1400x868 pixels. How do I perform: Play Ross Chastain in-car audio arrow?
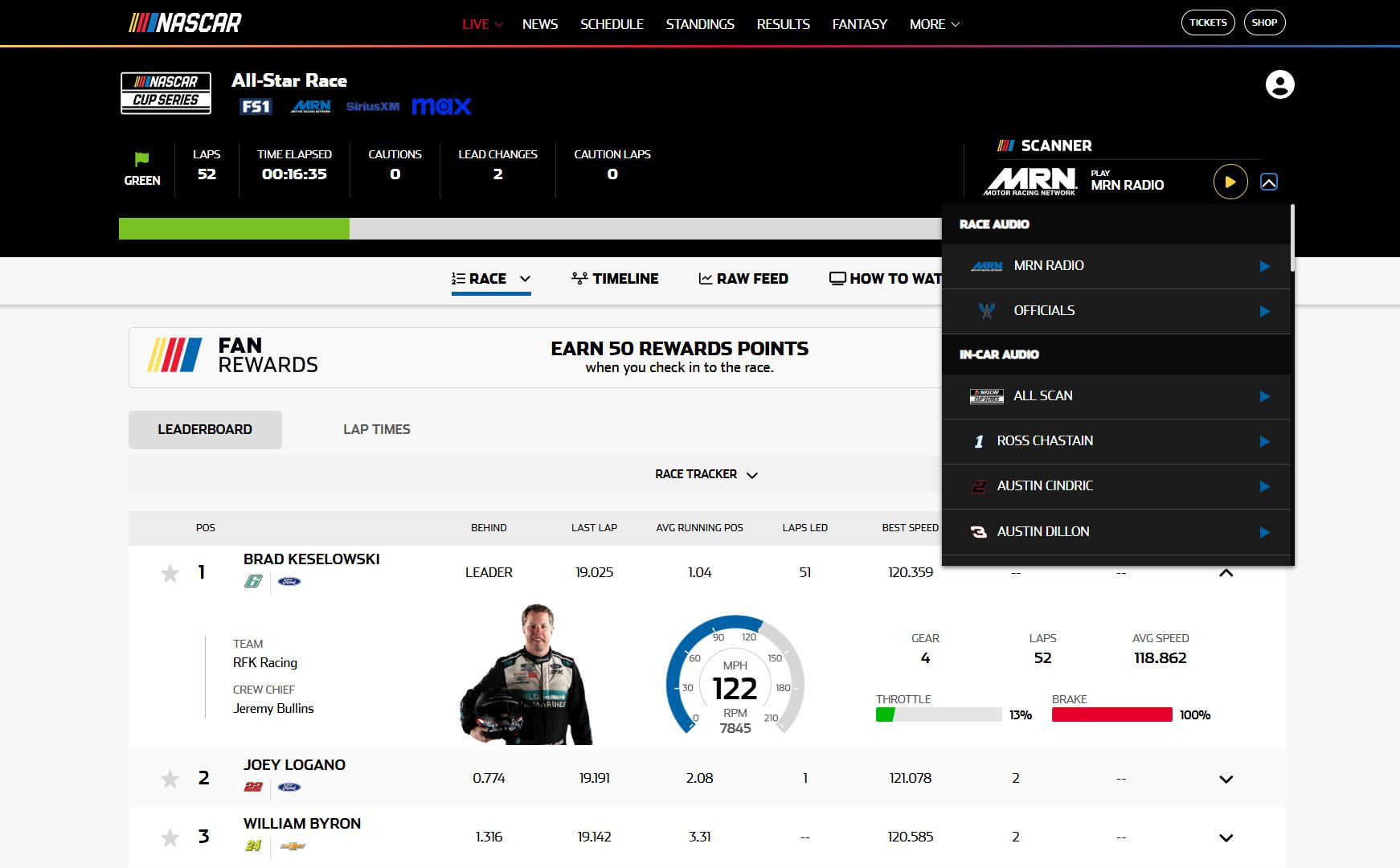tap(1264, 441)
